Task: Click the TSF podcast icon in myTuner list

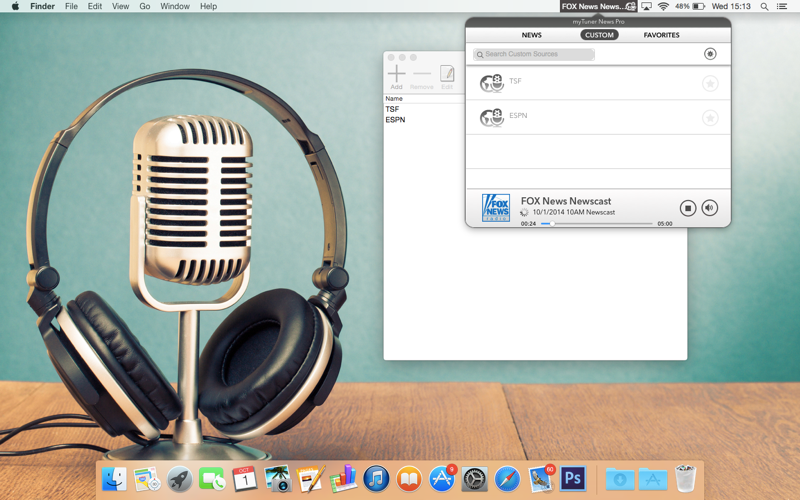Action: (x=492, y=83)
